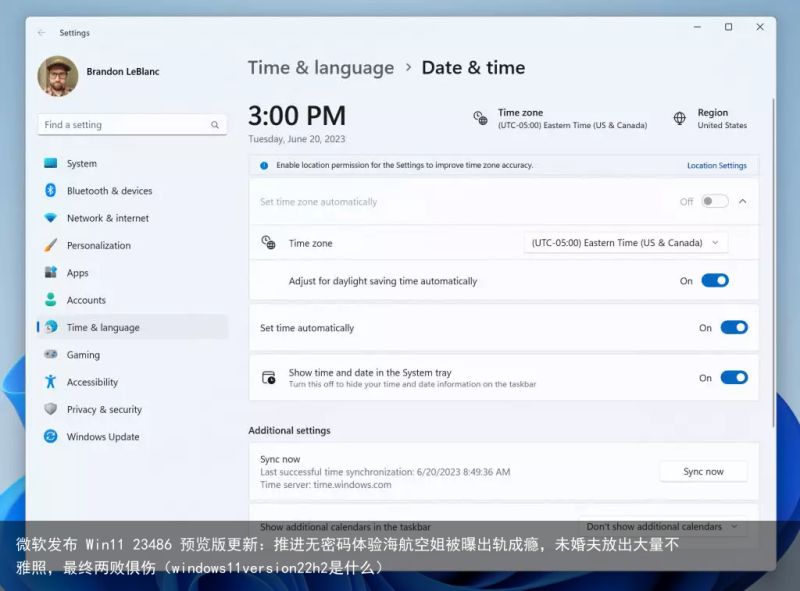Viewport: 800px width, 591px height.
Task: Click the search magnifier icon
Action: 215,125
